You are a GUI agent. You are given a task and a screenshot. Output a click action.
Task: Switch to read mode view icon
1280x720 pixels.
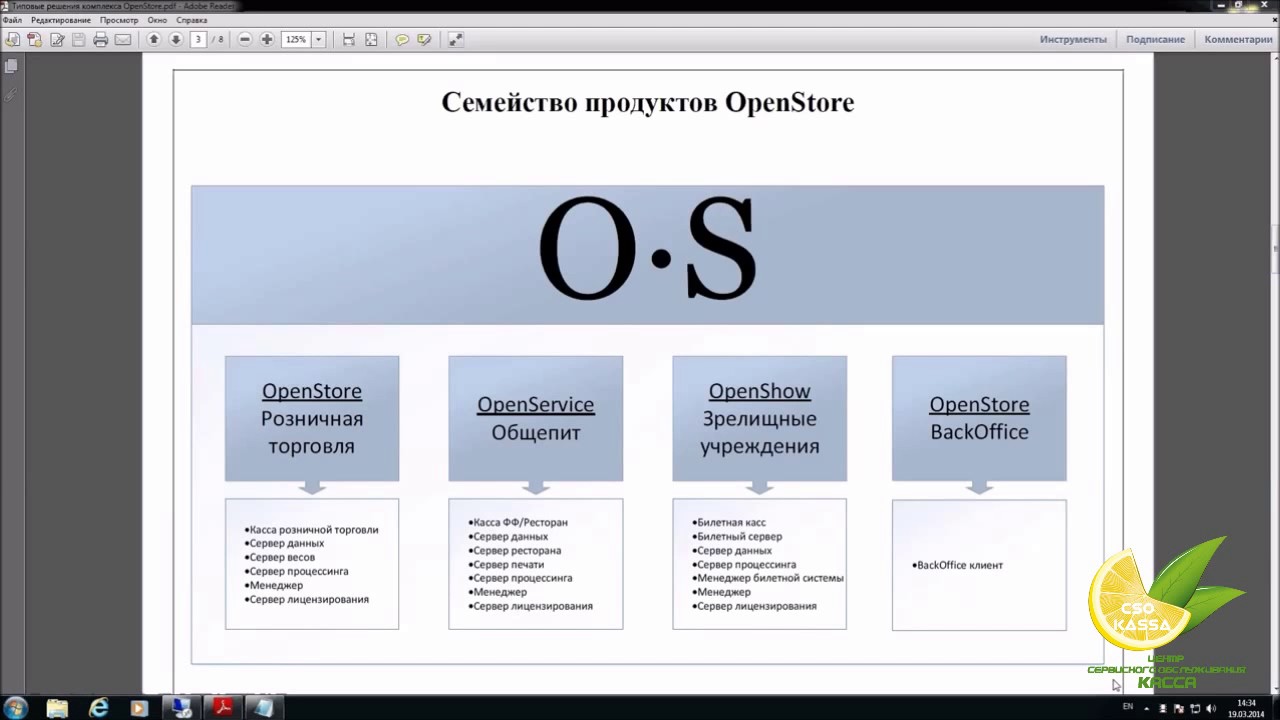[455, 40]
